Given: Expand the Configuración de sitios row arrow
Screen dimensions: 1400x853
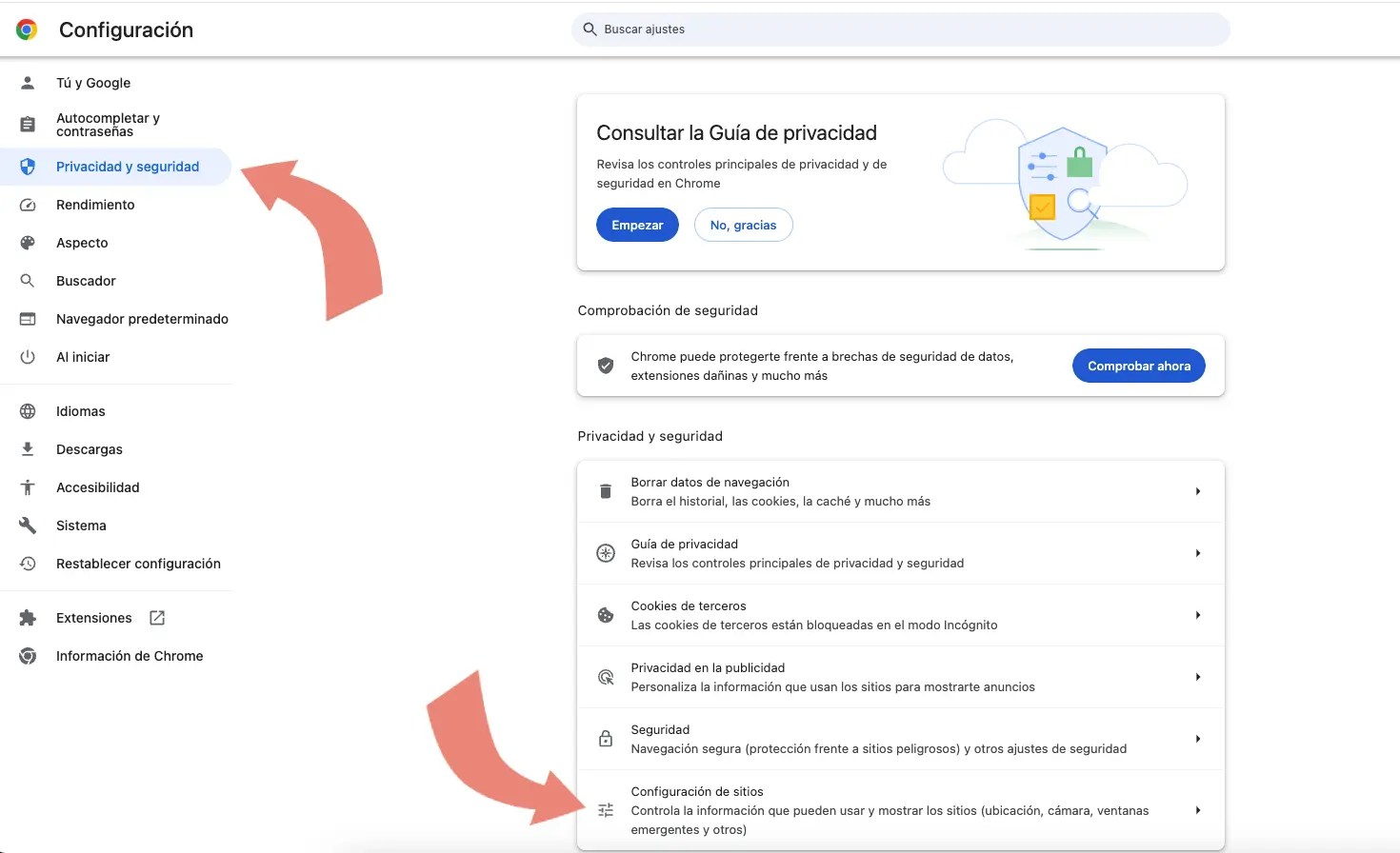Looking at the screenshot, I should 1198,810.
